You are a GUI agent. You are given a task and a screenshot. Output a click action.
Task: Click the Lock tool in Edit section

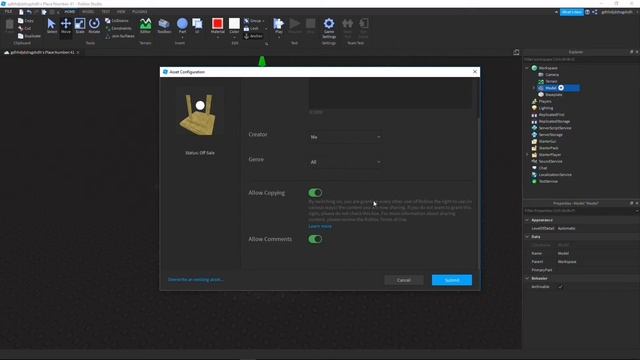pos(251,28)
